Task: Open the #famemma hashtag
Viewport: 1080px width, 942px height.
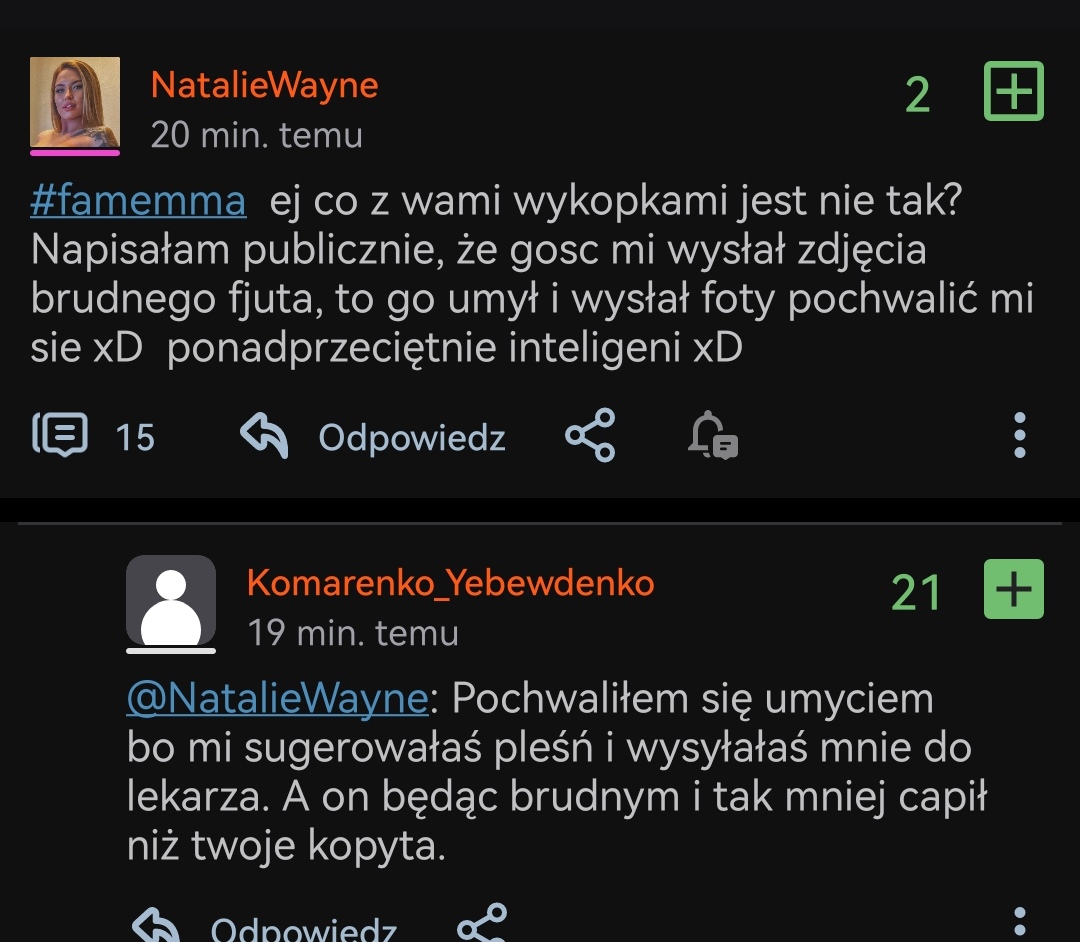Action: point(138,201)
